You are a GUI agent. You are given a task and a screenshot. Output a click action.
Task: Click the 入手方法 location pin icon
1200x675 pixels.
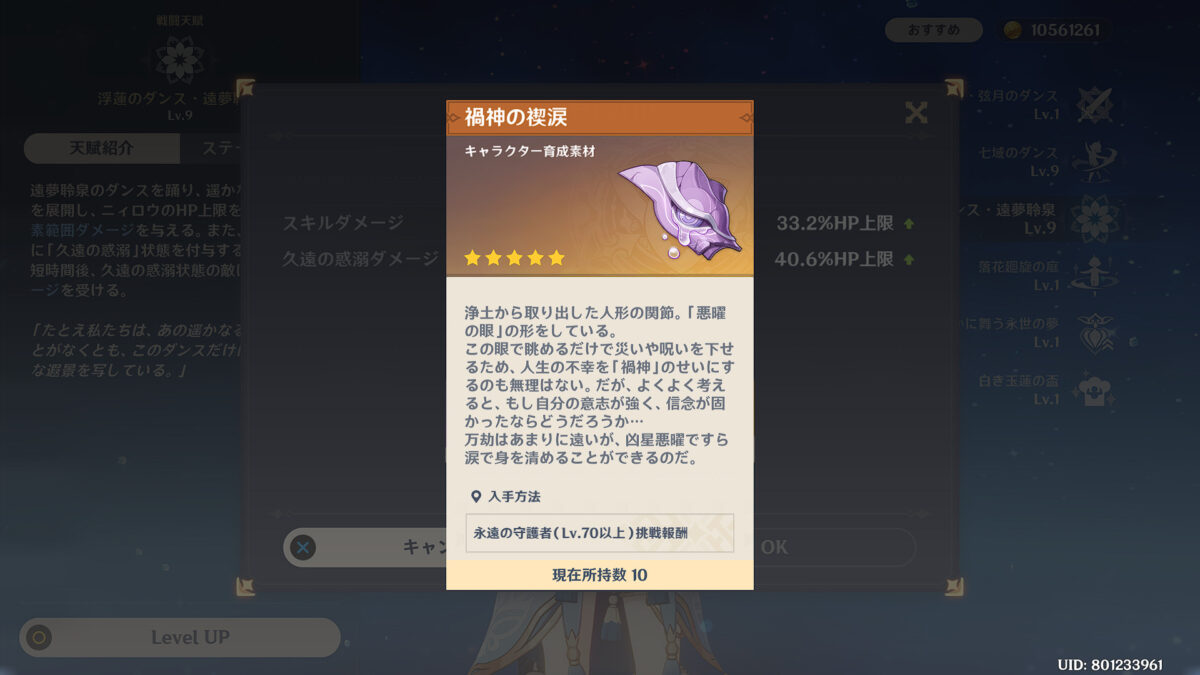point(476,496)
